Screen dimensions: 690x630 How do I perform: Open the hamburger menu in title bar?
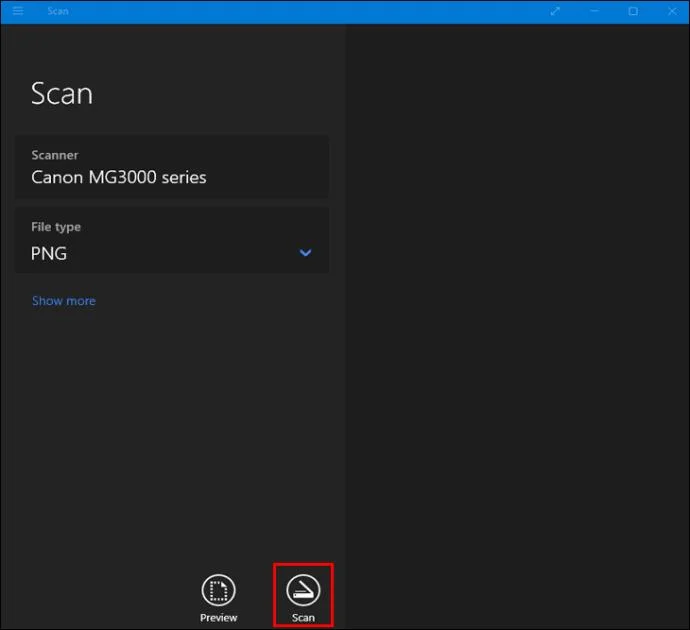(18, 11)
